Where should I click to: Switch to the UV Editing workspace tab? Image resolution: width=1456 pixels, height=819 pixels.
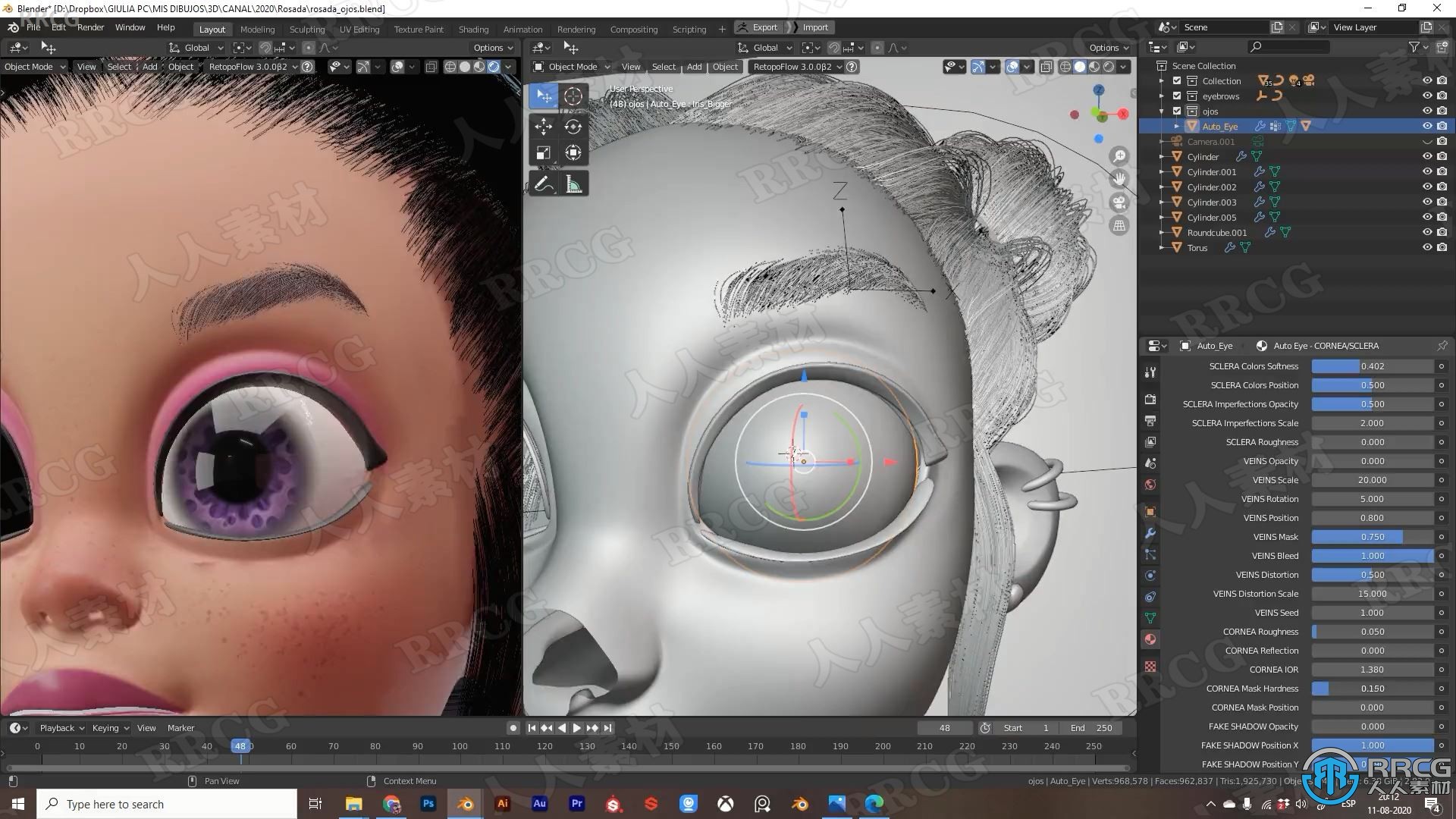tap(359, 29)
